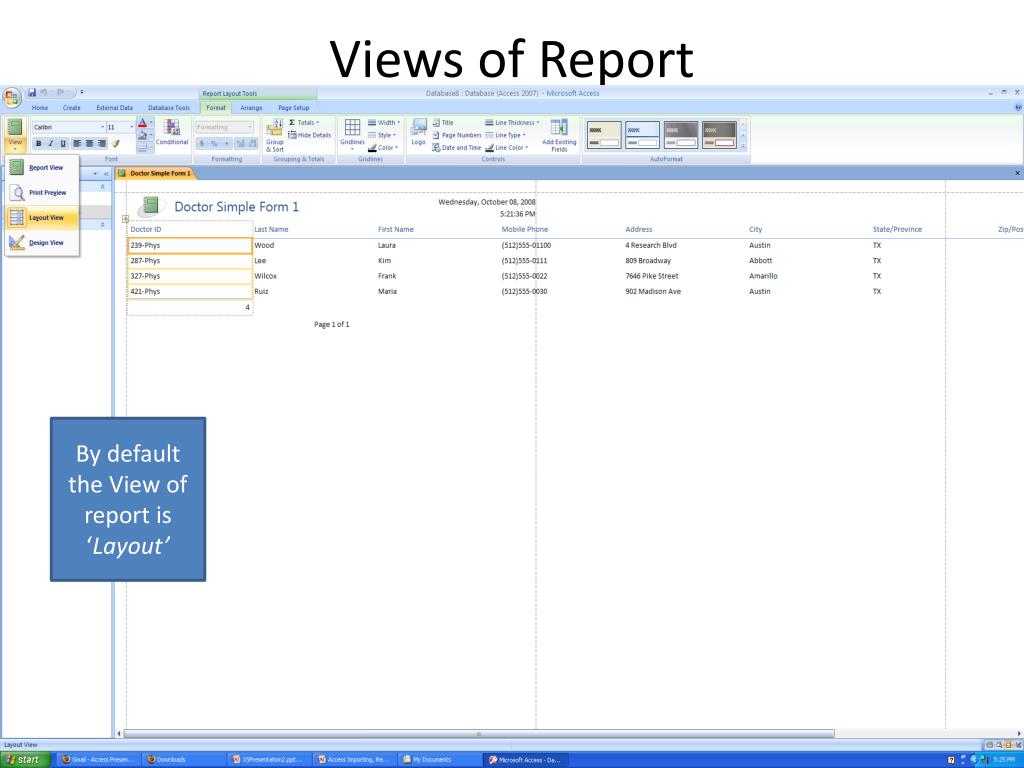Open Group & Sort
The height and width of the screenshot is (768, 1024).
(x=275, y=136)
